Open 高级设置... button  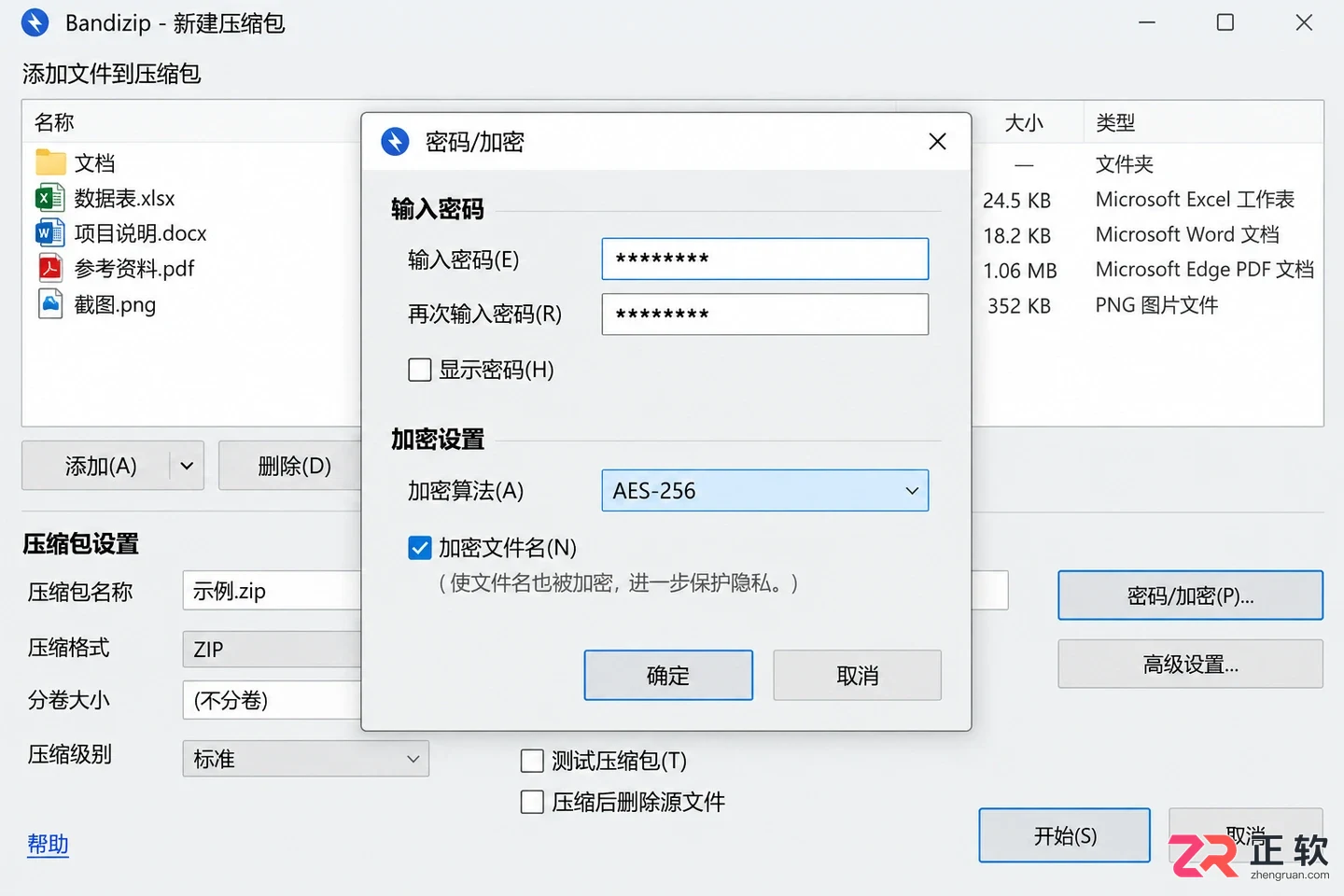(x=1190, y=664)
